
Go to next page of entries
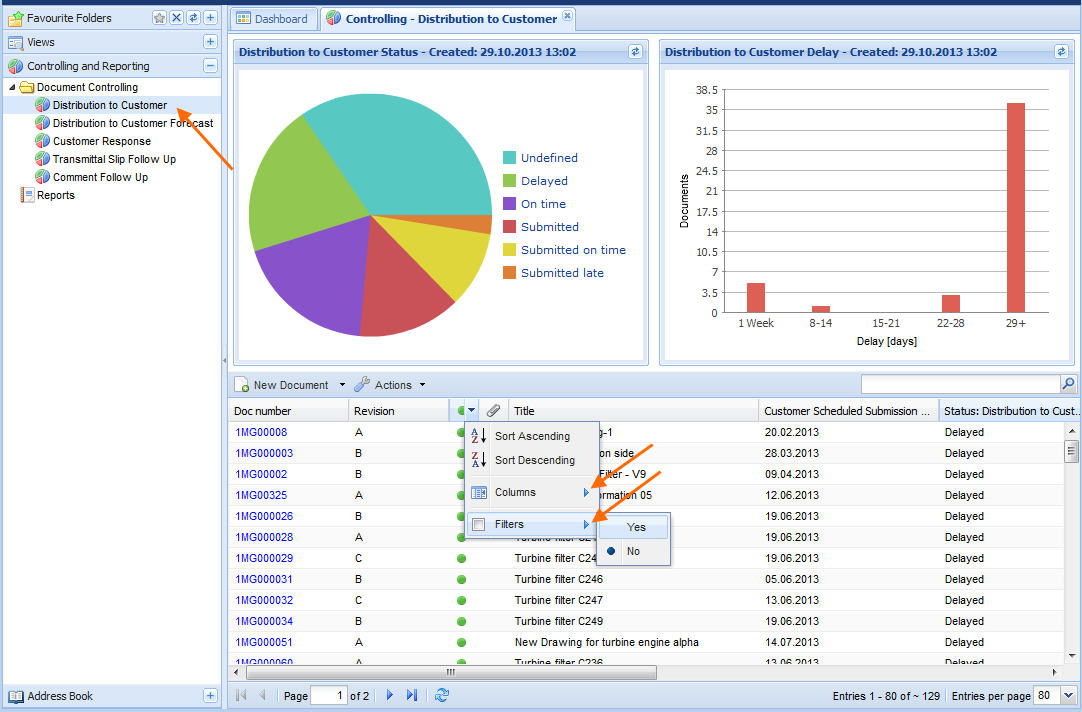tap(390, 695)
